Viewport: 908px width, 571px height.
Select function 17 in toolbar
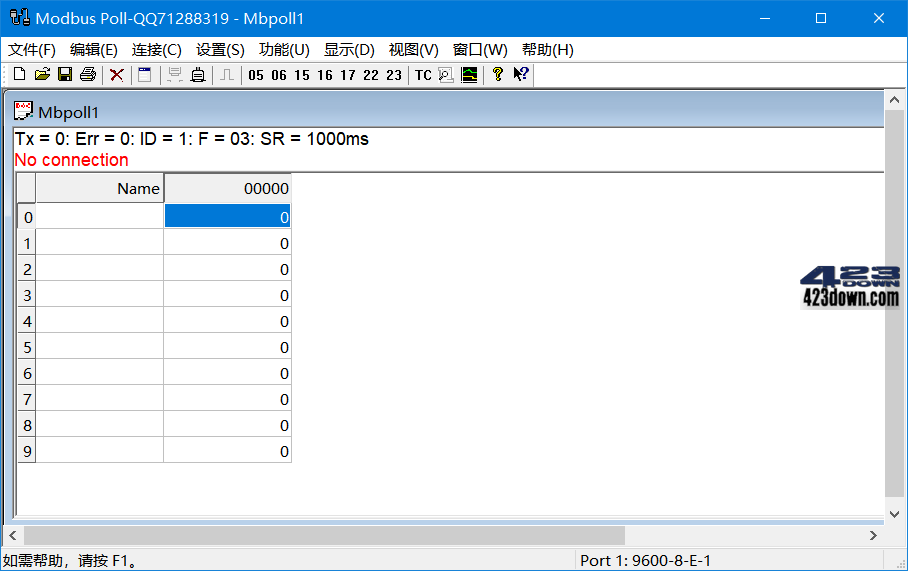348,75
